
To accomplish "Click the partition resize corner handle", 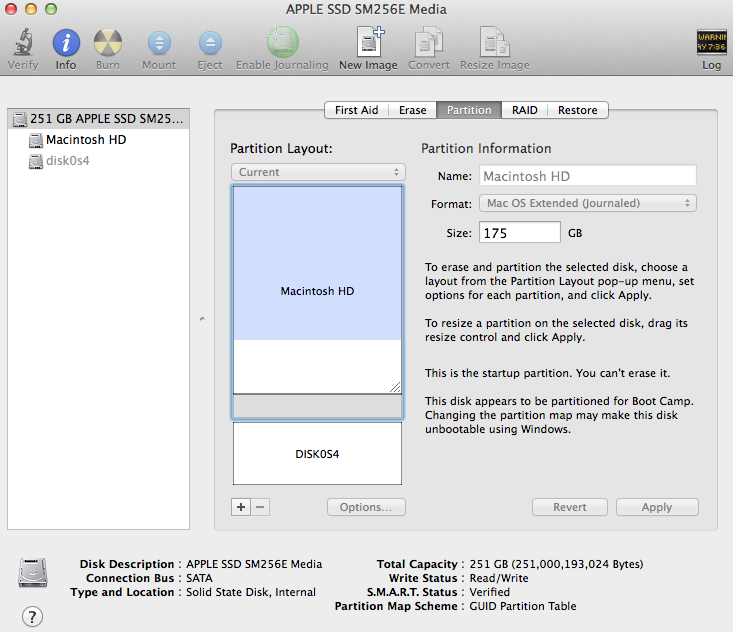I will 395,388.
